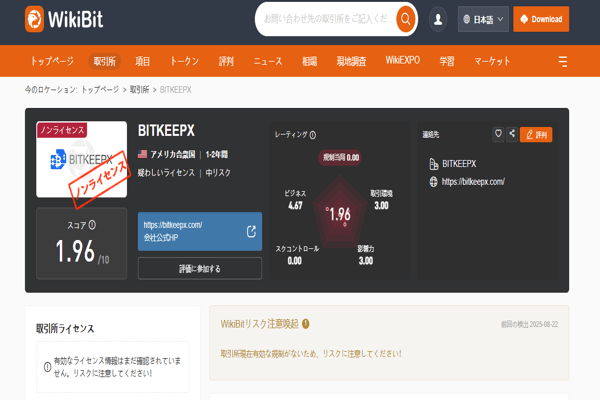The width and height of the screenshot is (600, 400).
Task: Click the 取引所ライセンス section heading
Action: tap(65, 328)
